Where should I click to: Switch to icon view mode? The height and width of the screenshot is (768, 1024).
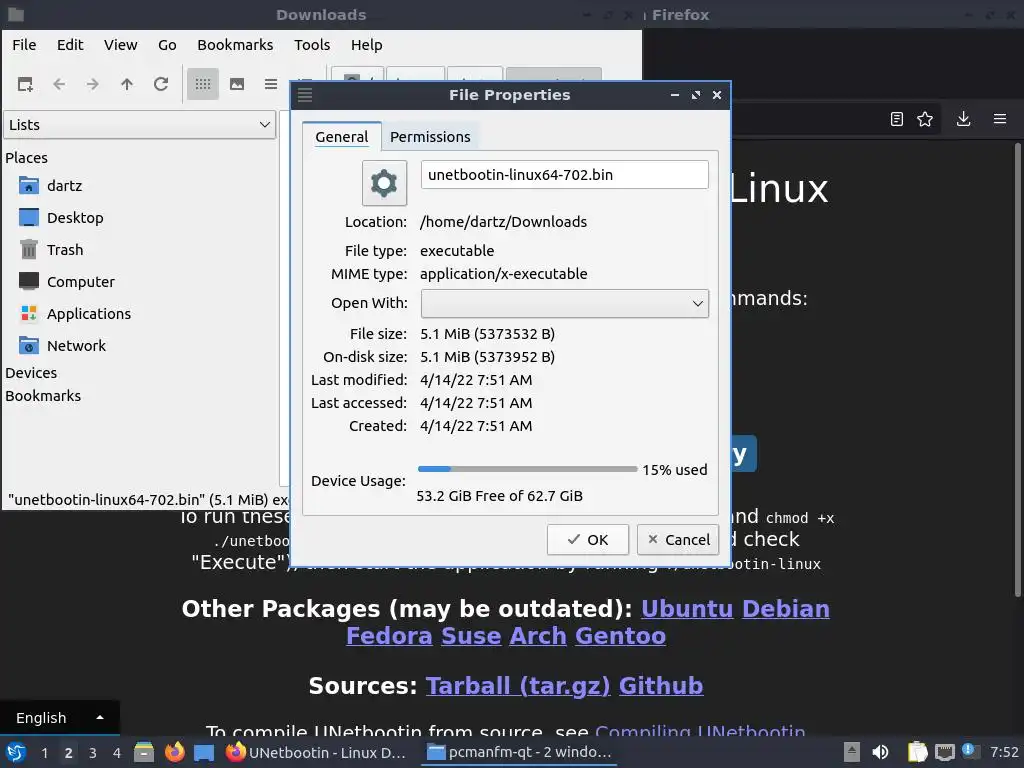coord(202,84)
